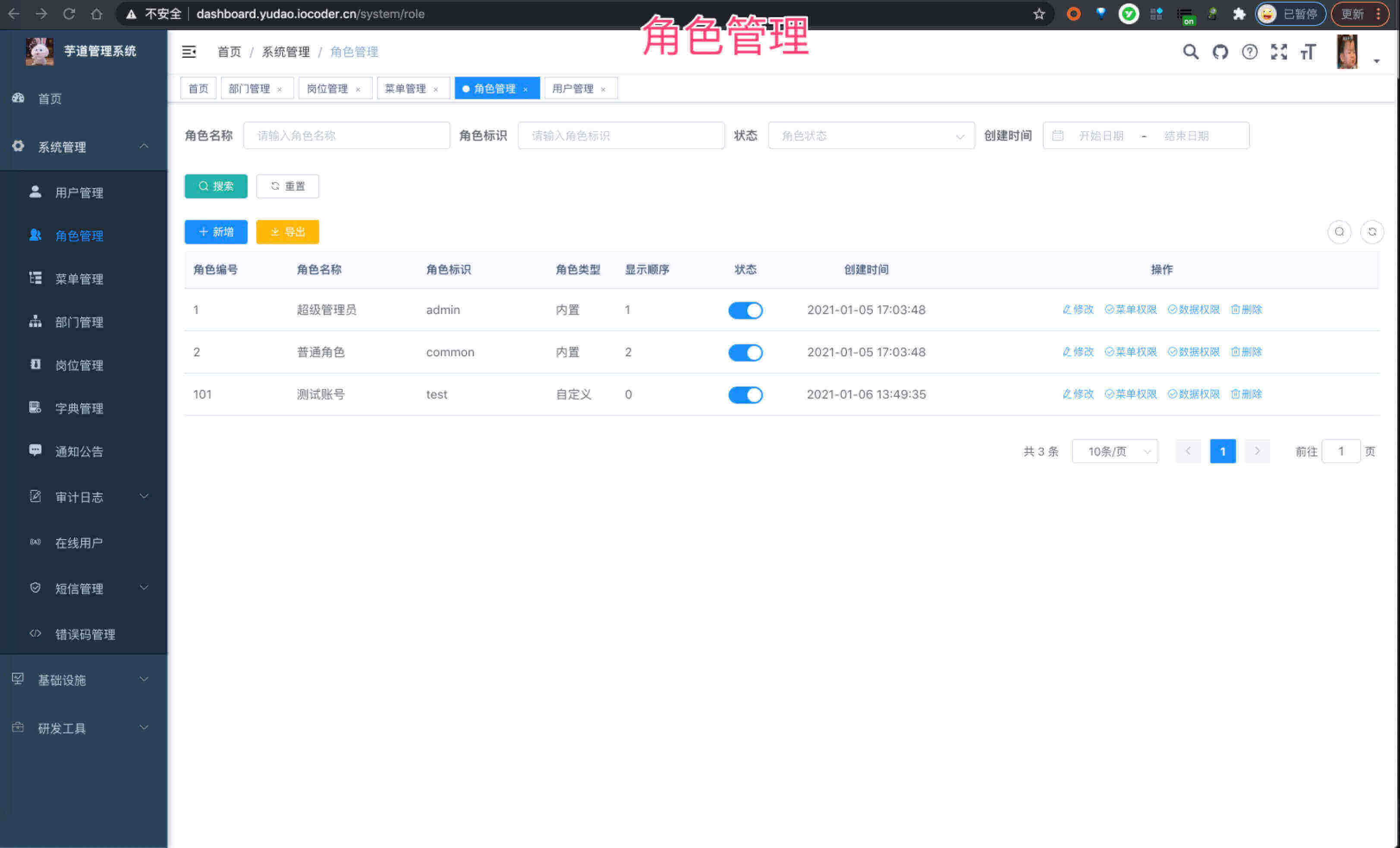Turn off the 测试账号 status switch
Viewport: 1400px width, 848px height.
(745, 394)
